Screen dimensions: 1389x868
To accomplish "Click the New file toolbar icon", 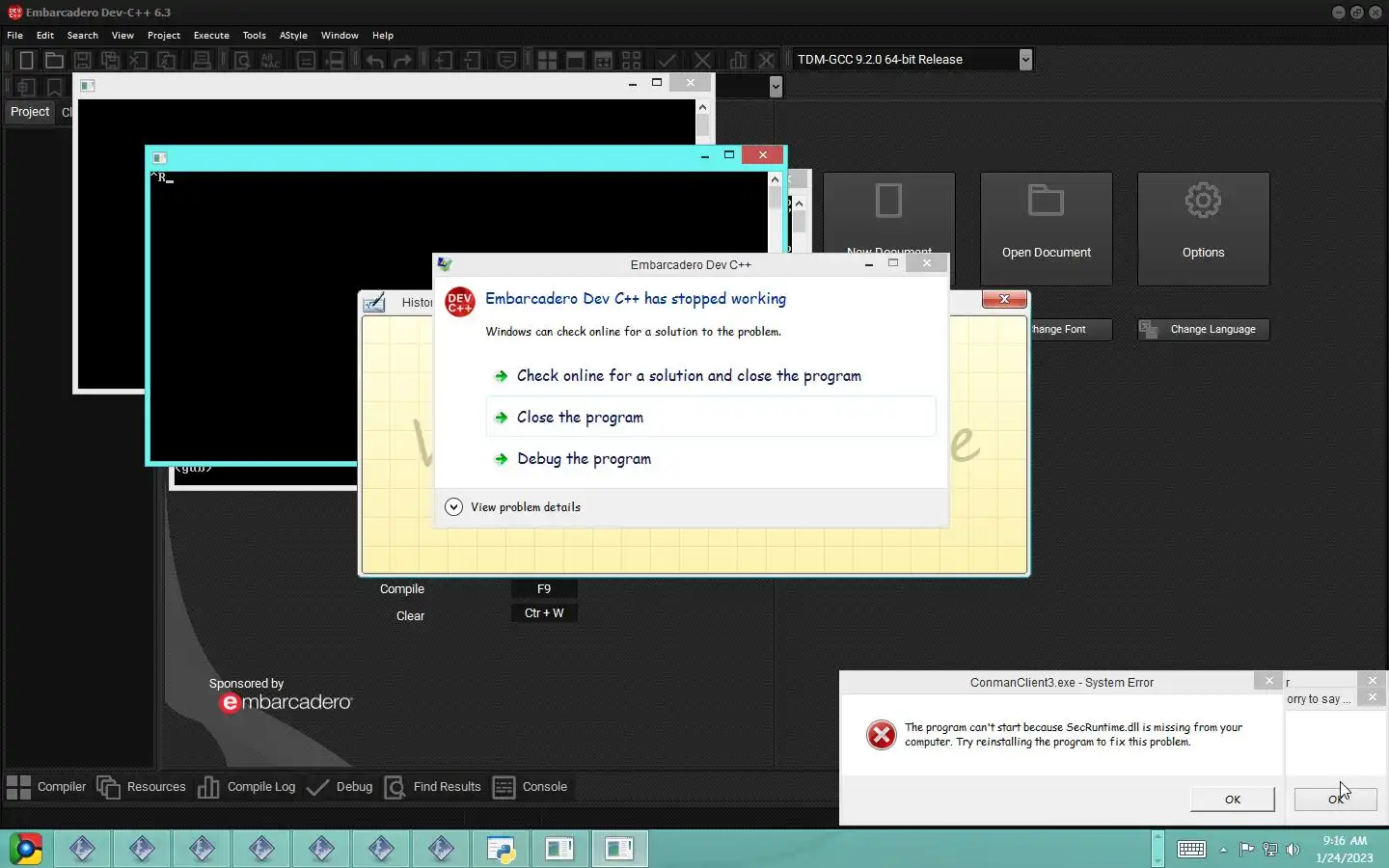I will click(x=26, y=60).
